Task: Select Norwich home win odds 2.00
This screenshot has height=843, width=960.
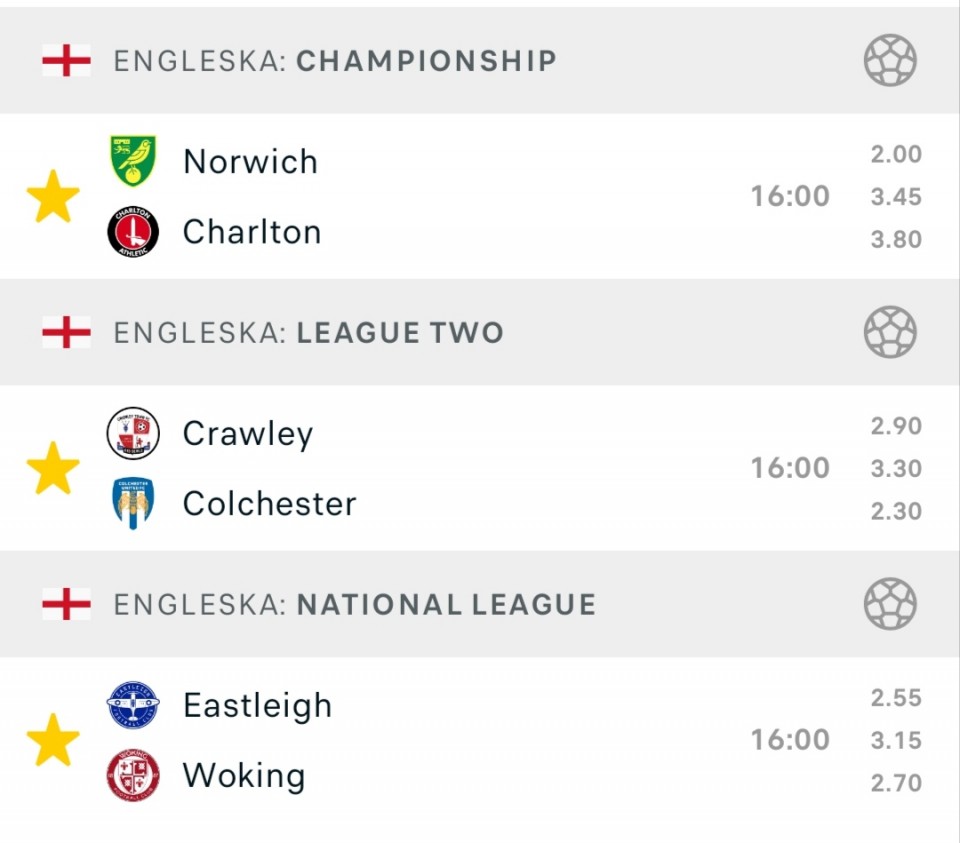Action: 896,154
